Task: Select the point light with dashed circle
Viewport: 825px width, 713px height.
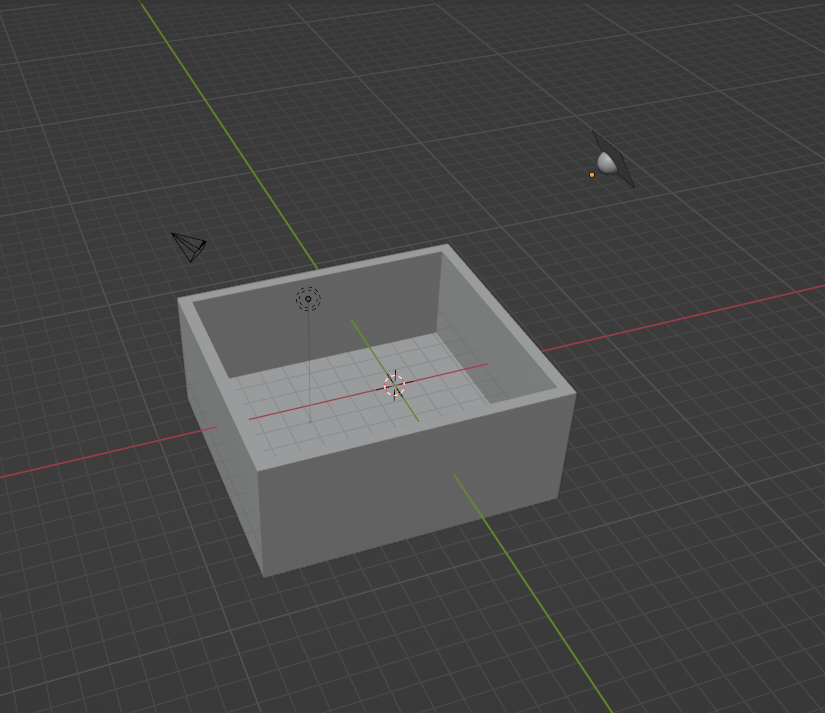Action: [308, 299]
